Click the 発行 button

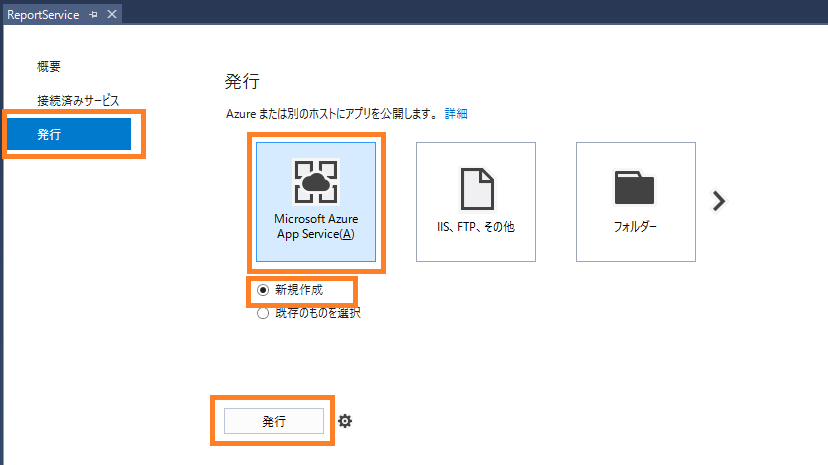[274, 421]
